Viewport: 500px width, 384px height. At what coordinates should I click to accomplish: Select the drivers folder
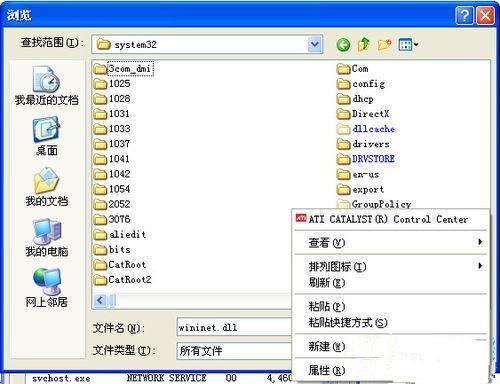pos(363,144)
